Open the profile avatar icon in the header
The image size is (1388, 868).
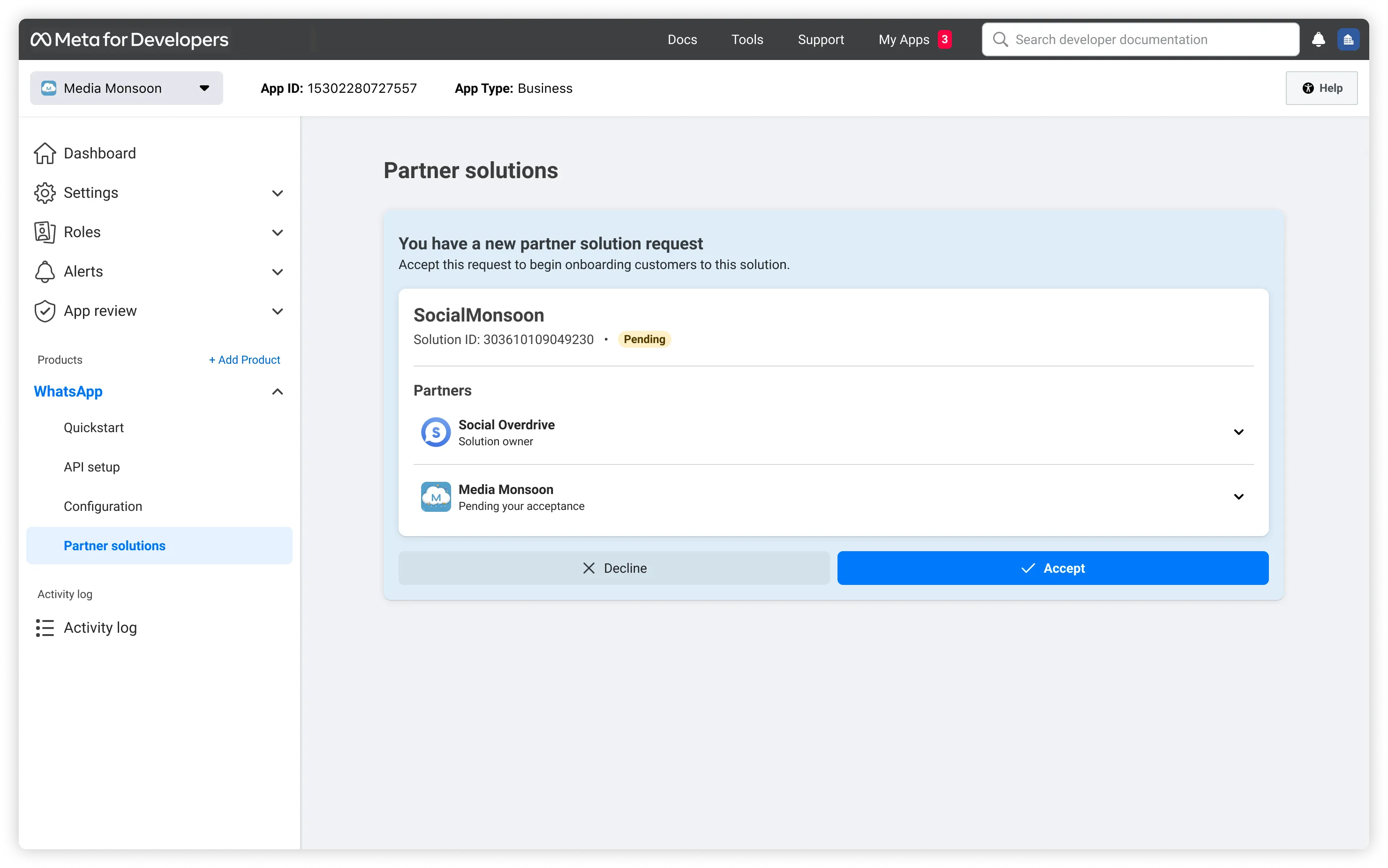pos(1348,39)
